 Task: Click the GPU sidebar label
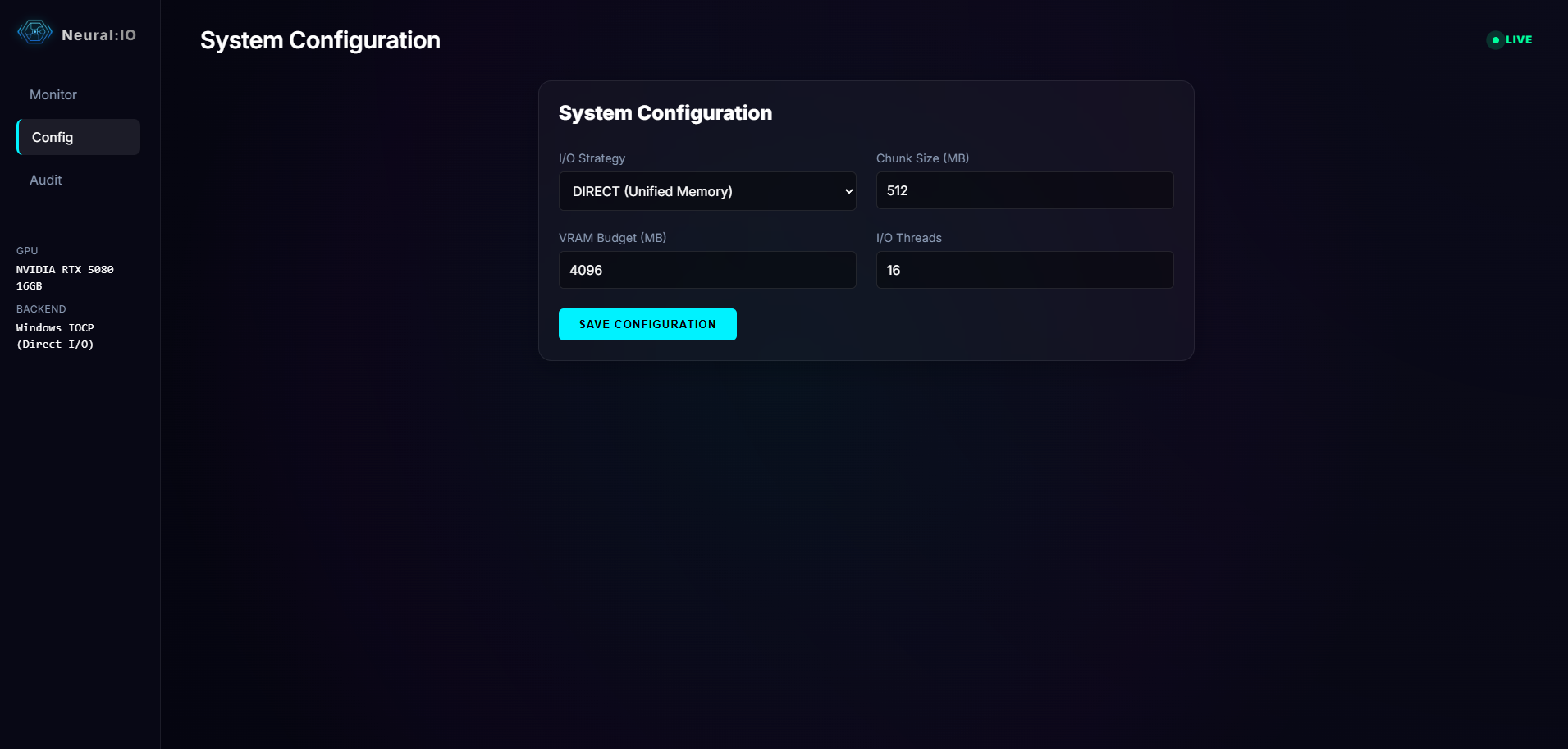(27, 251)
